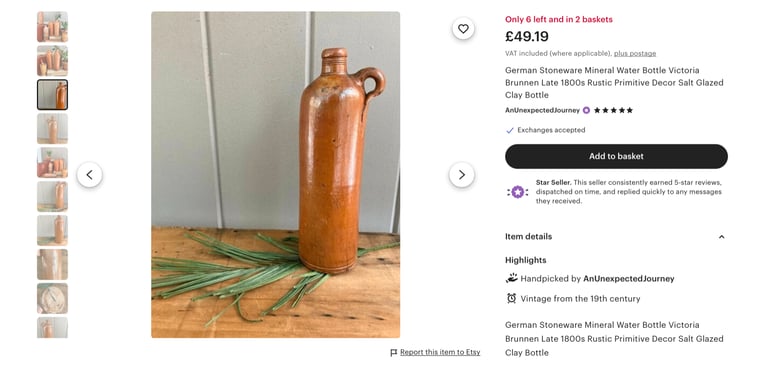Screen dimensions: 768x368
Task: Click the main stoneware bottle photo
Action: [275, 174]
